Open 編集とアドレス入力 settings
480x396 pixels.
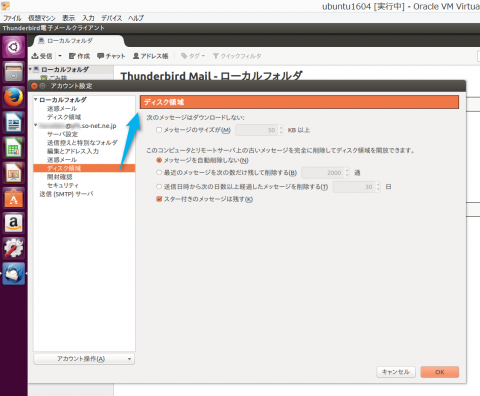coord(73,151)
